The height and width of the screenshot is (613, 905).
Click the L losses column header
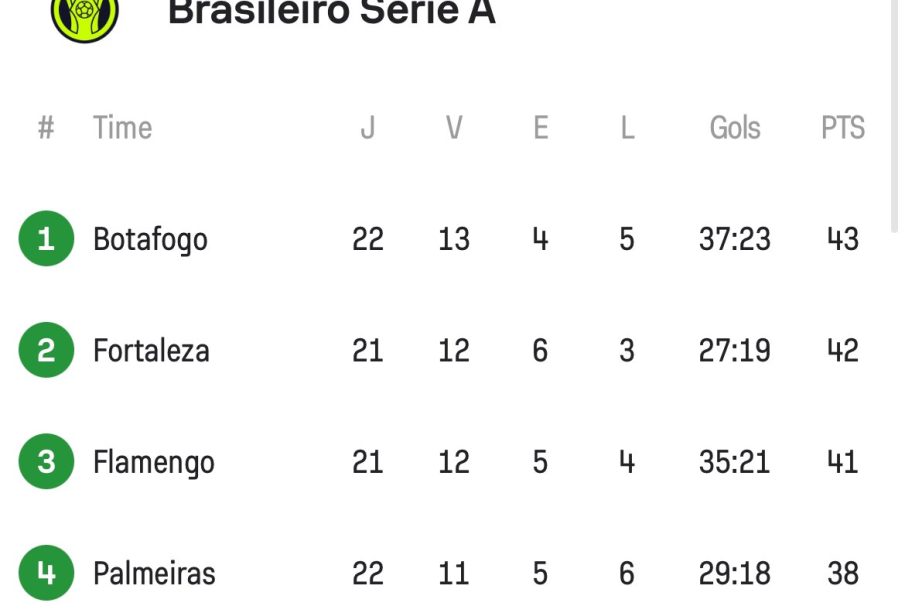(x=627, y=128)
